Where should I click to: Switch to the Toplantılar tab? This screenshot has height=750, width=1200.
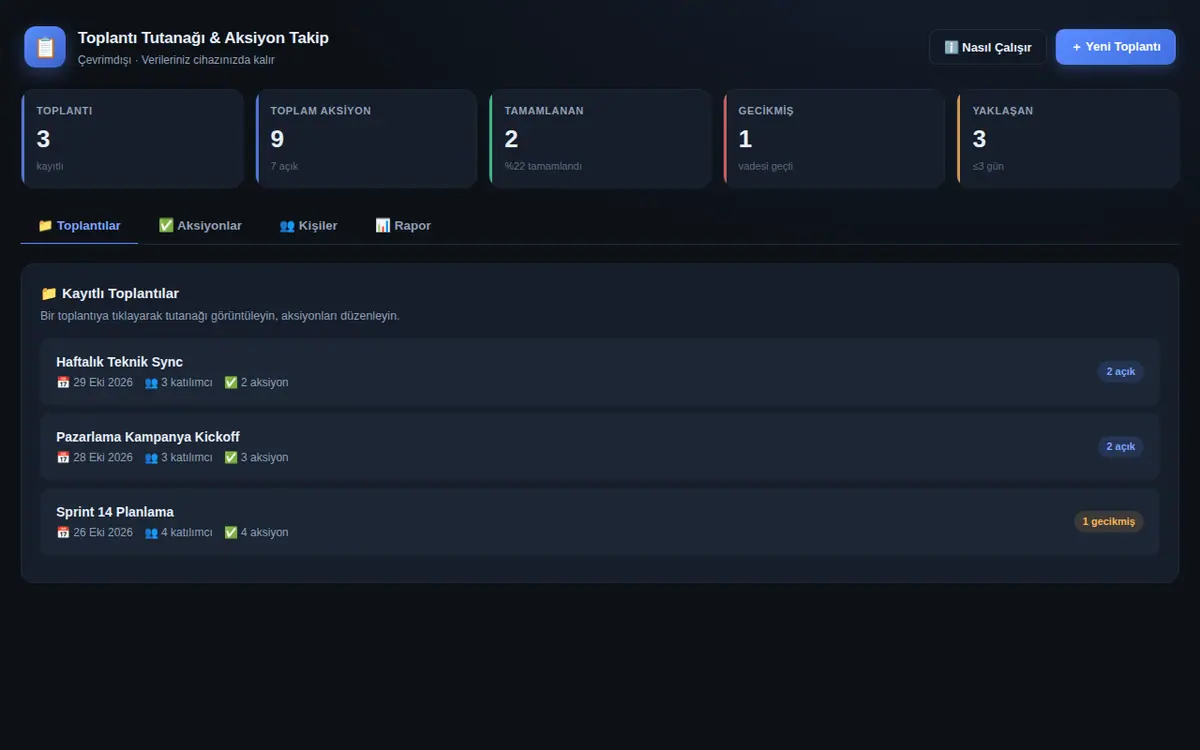click(x=79, y=226)
